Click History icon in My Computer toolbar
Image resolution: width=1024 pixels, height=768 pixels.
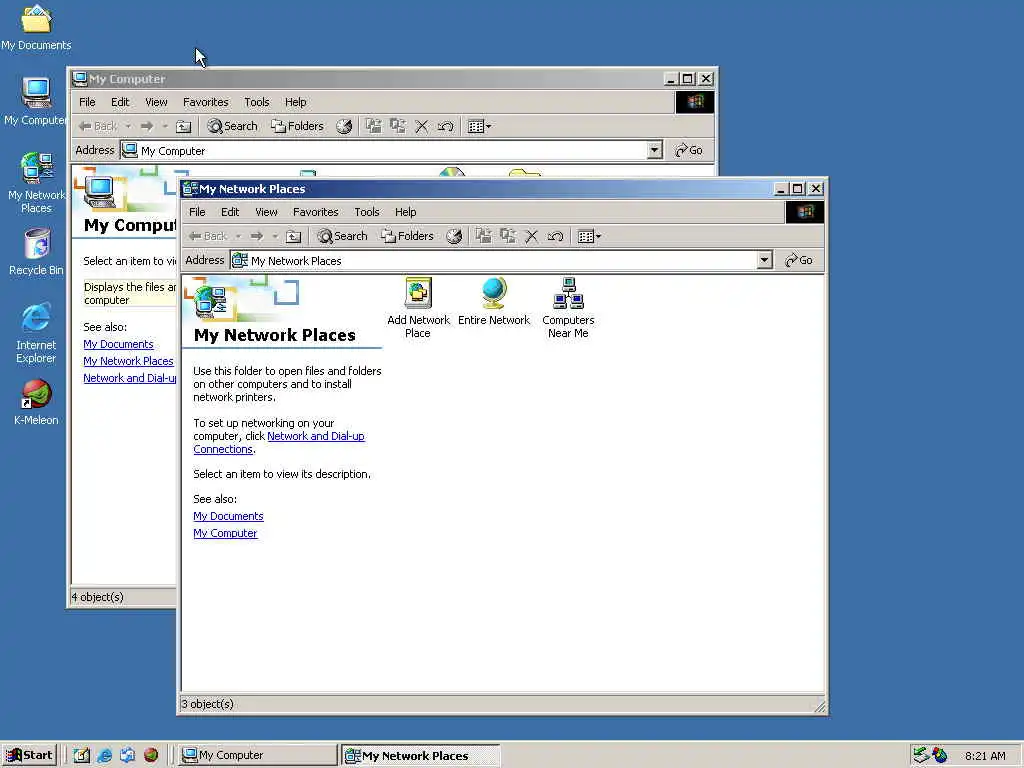[344, 126]
